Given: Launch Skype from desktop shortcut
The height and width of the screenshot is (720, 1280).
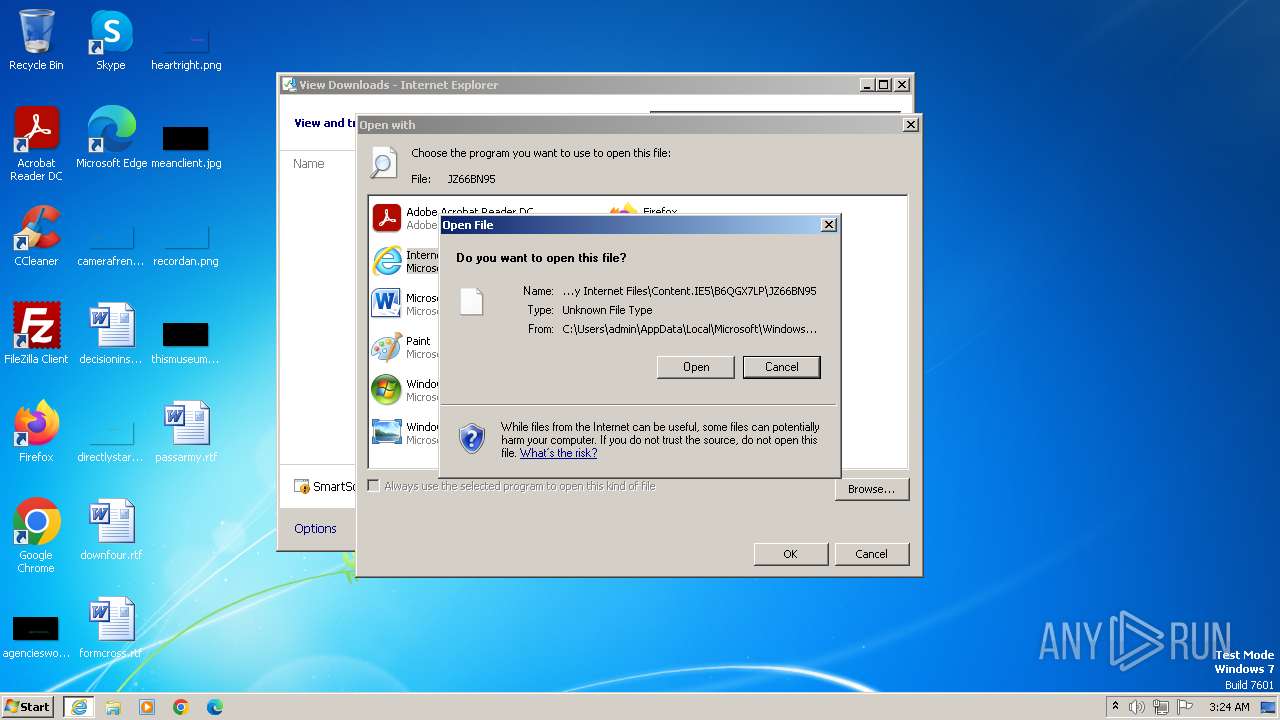Looking at the screenshot, I should tap(111, 40).
